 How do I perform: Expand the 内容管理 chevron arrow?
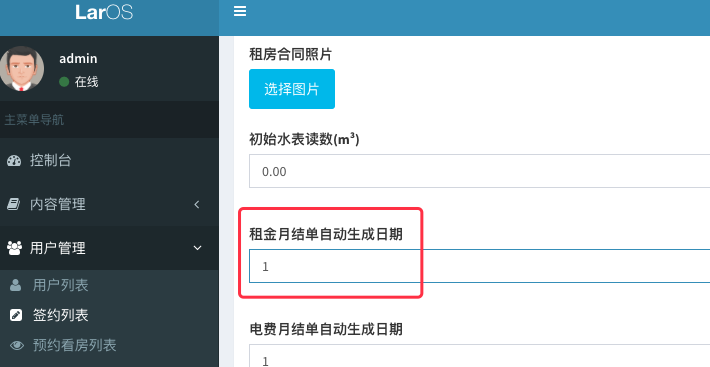(197, 205)
